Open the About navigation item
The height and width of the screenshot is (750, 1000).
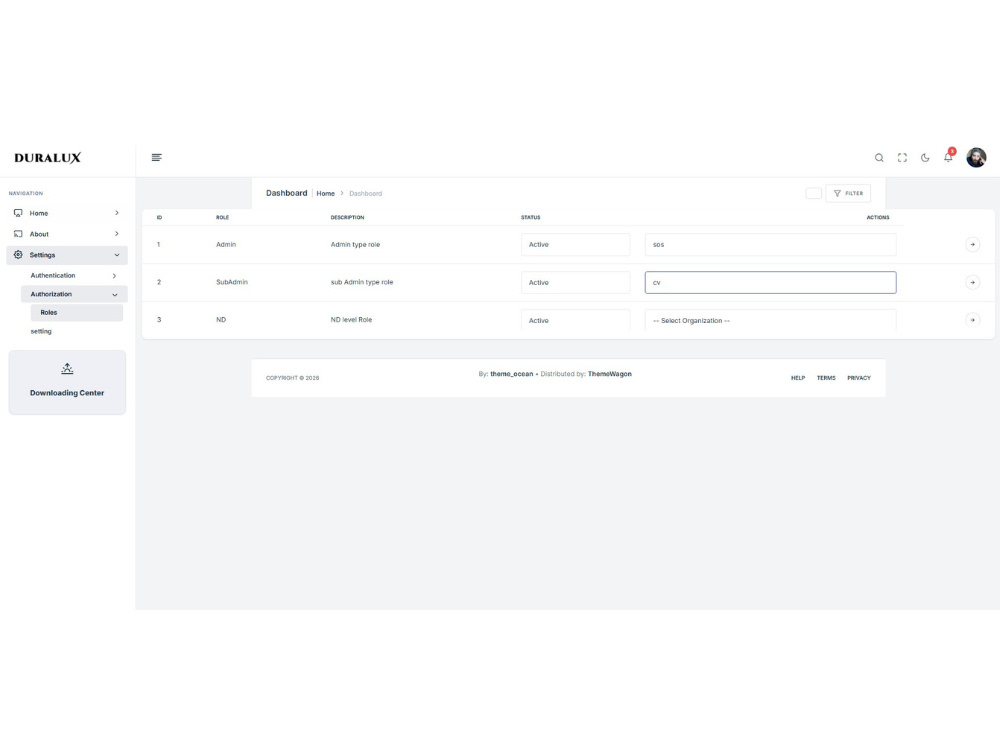click(67, 234)
